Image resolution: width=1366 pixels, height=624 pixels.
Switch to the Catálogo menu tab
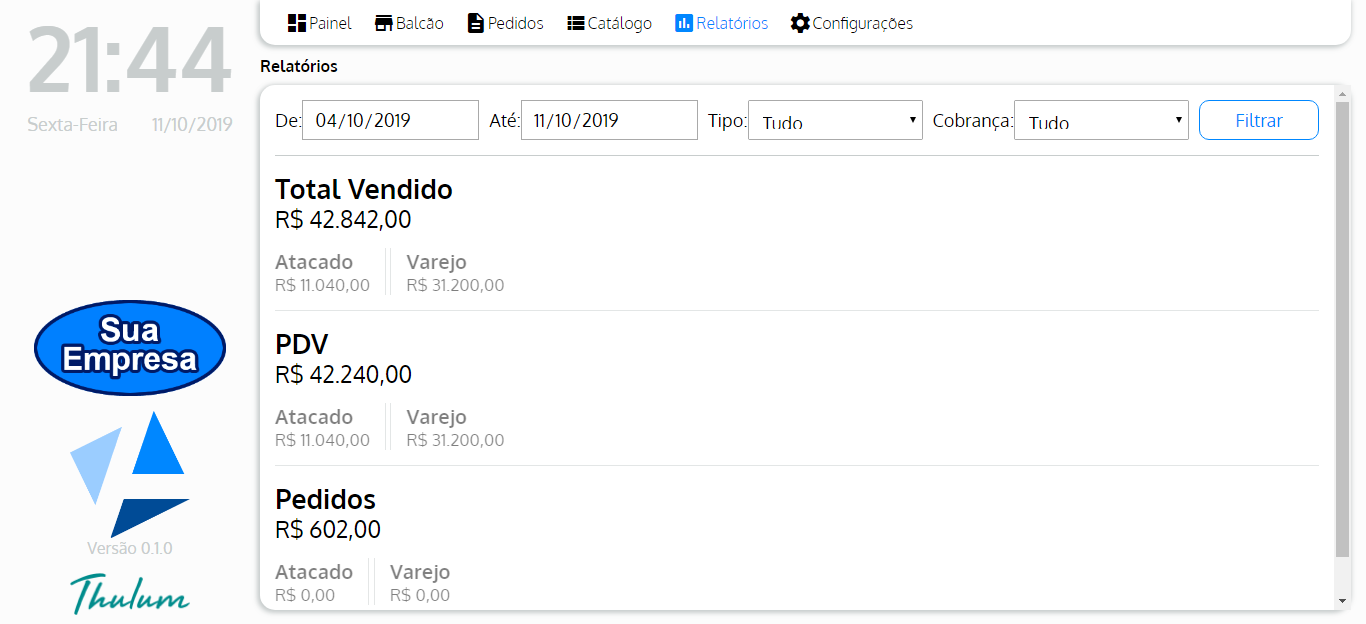tap(620, 23)
